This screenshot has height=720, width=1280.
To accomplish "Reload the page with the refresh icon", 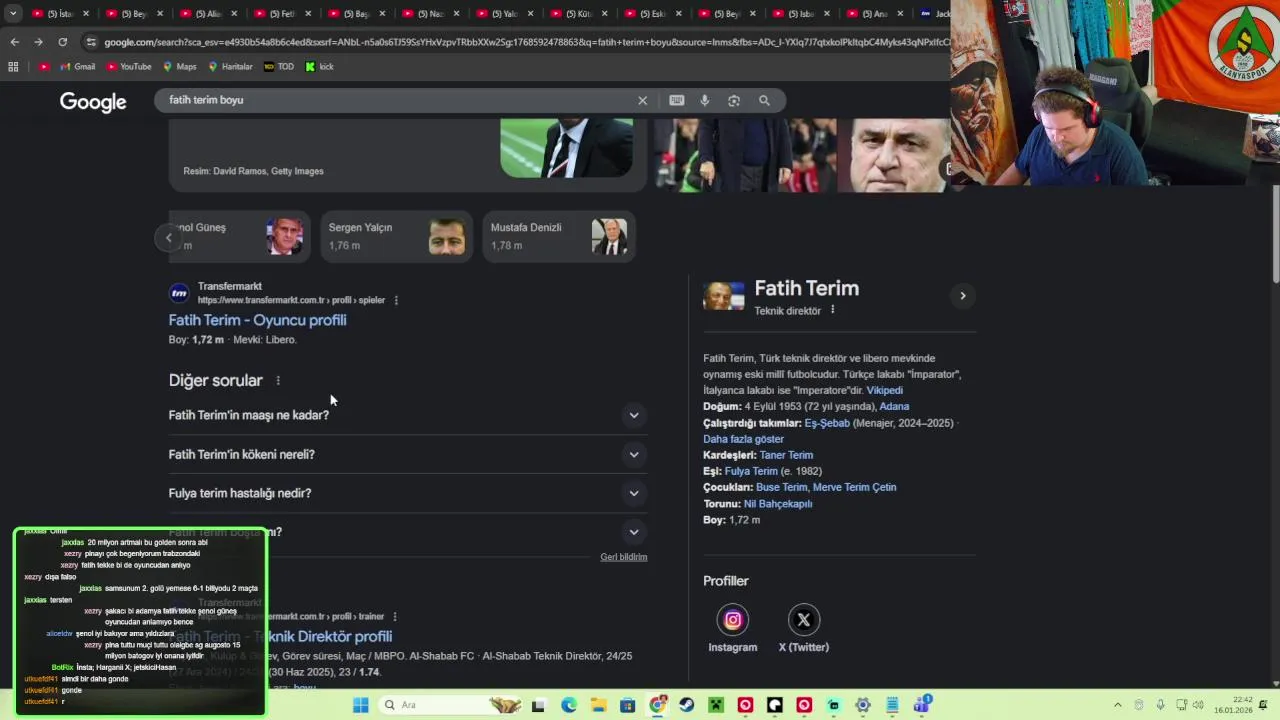I will coord(62,42).
